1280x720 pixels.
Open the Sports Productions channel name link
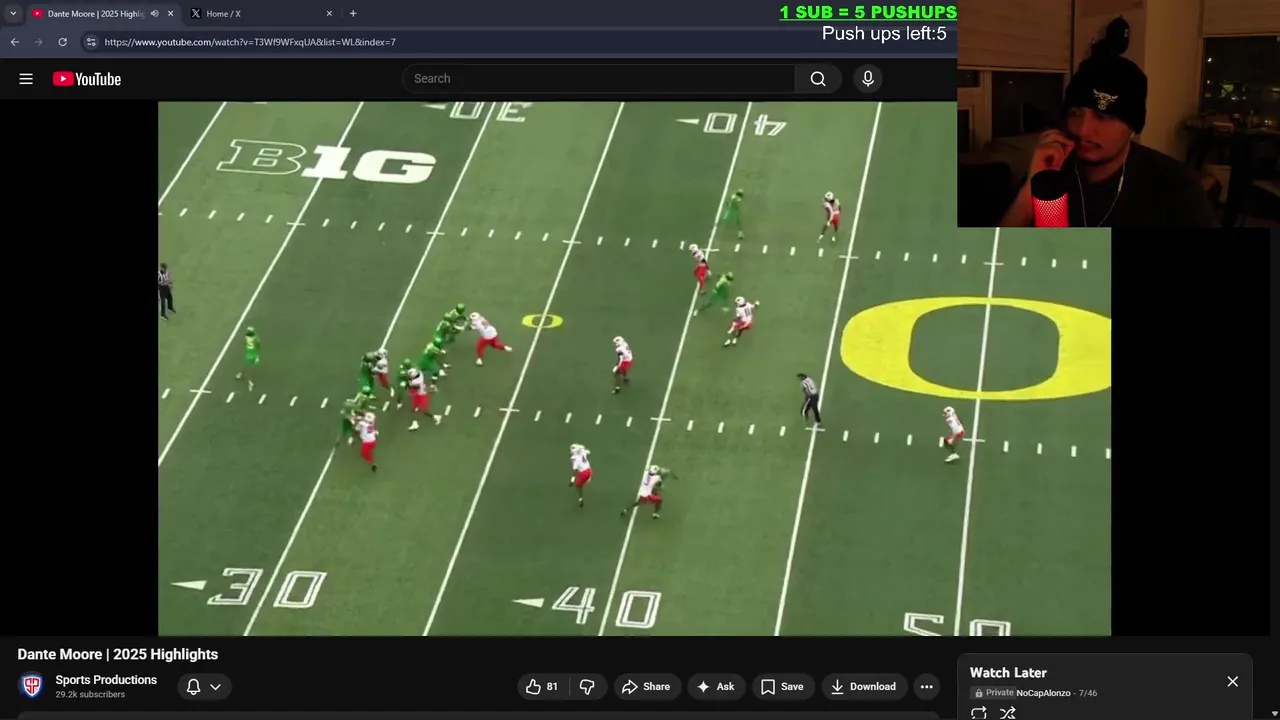pos(106,680)
